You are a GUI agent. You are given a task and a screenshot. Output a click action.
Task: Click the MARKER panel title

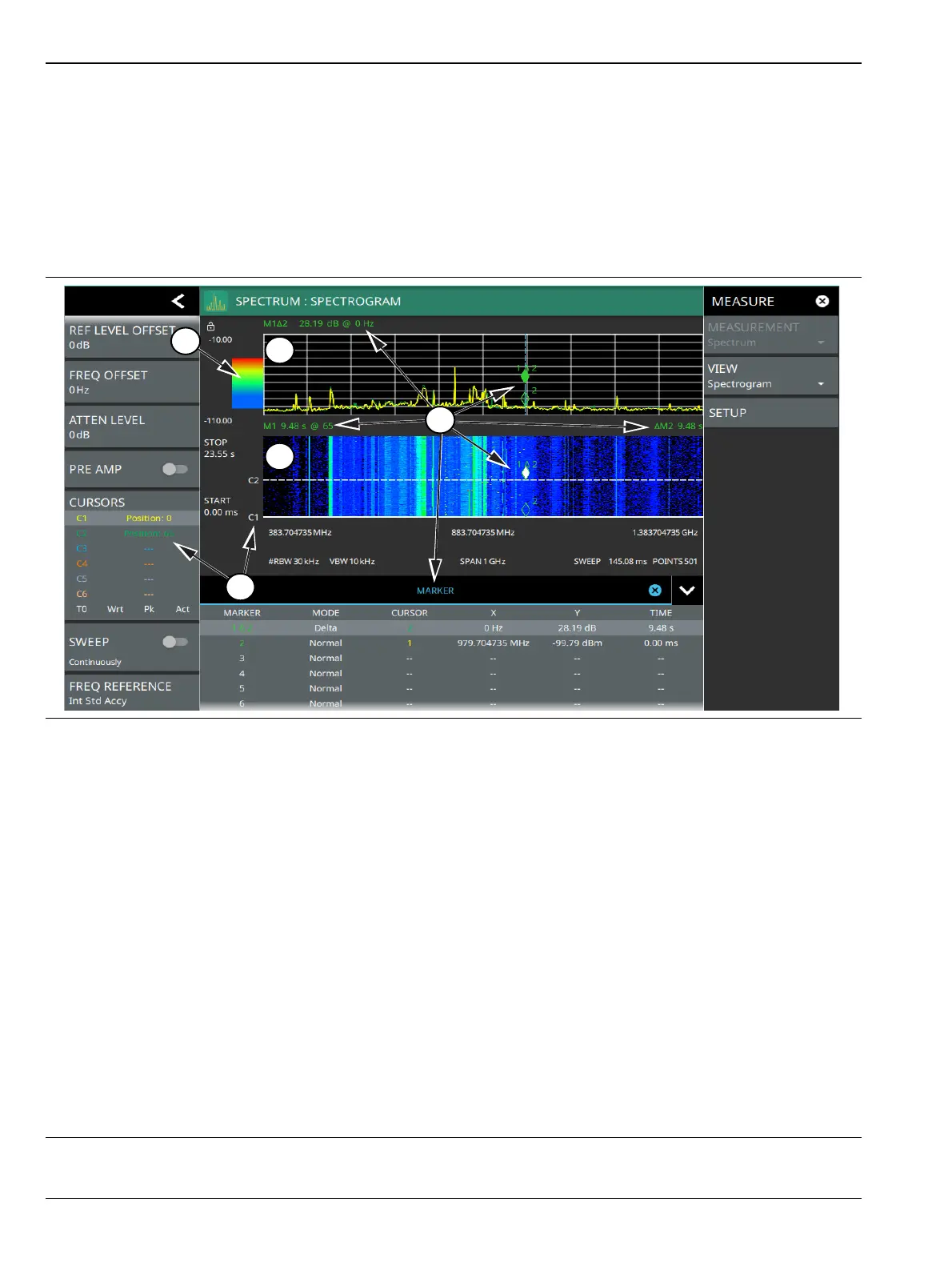(x=435, y=591)
